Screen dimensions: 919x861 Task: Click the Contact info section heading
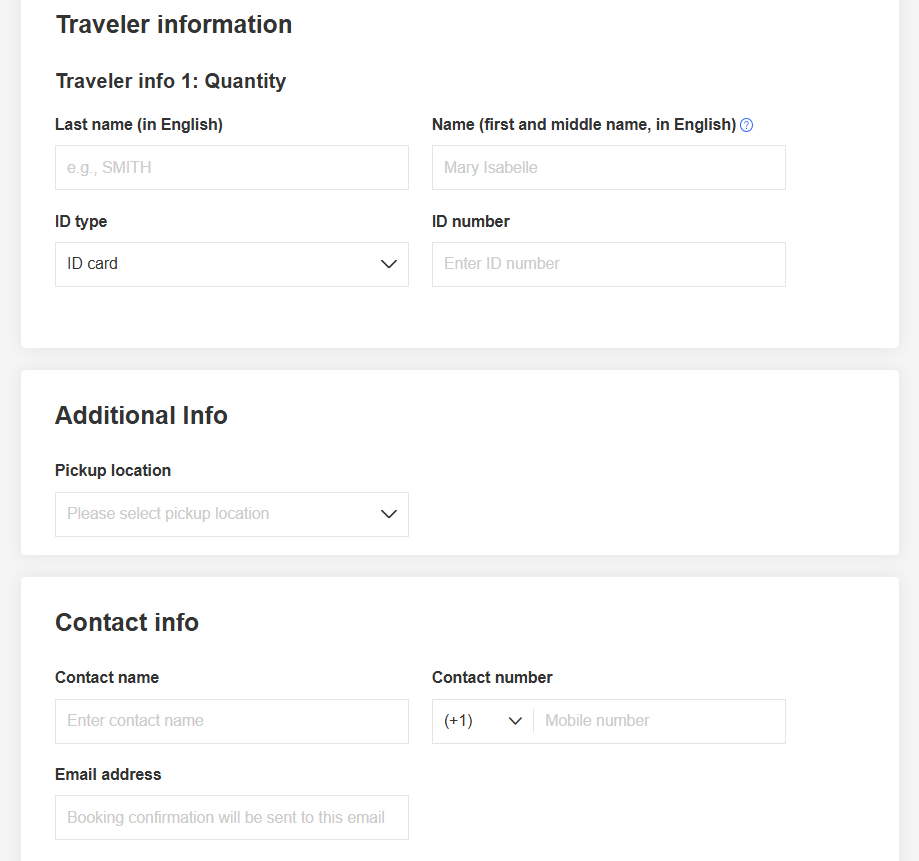pos(127,622)
